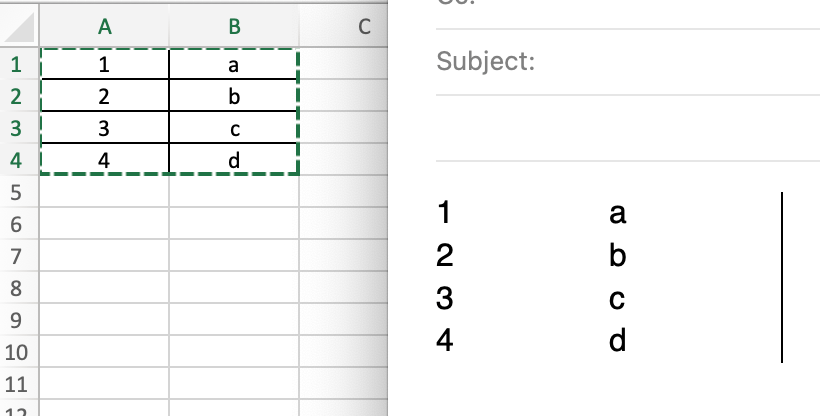Click cell B4 containing d
The image size is (820, 416).
pyautogui.click(x=234, y=160)
